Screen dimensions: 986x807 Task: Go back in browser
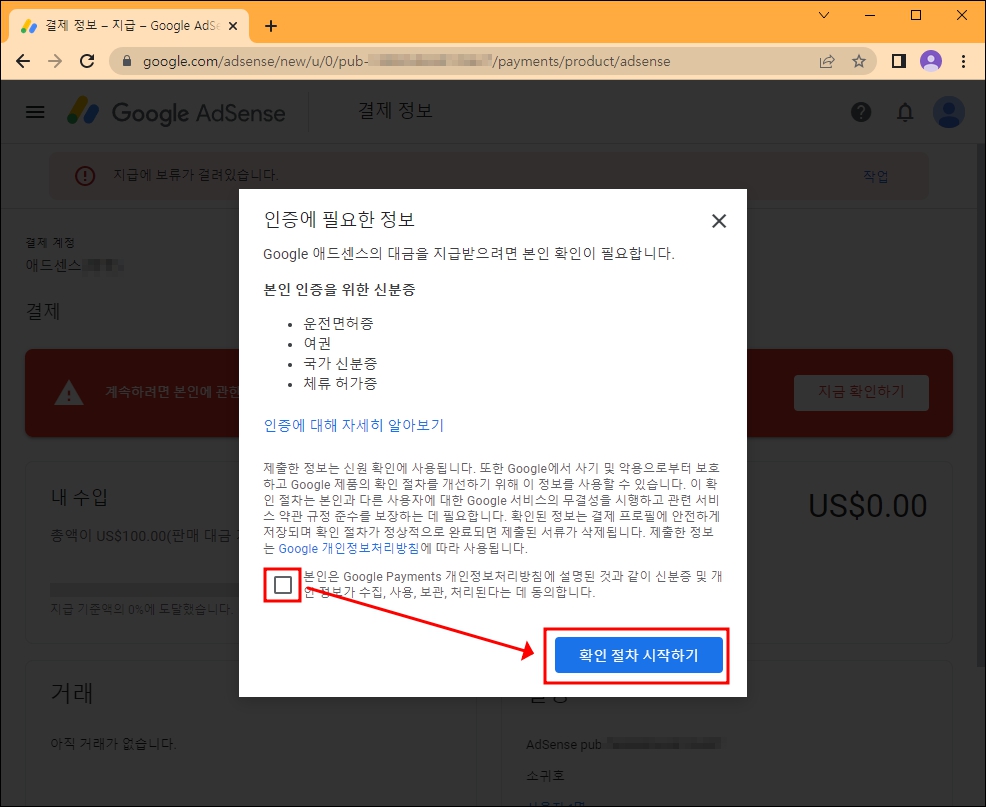click(x=23, y=61)
